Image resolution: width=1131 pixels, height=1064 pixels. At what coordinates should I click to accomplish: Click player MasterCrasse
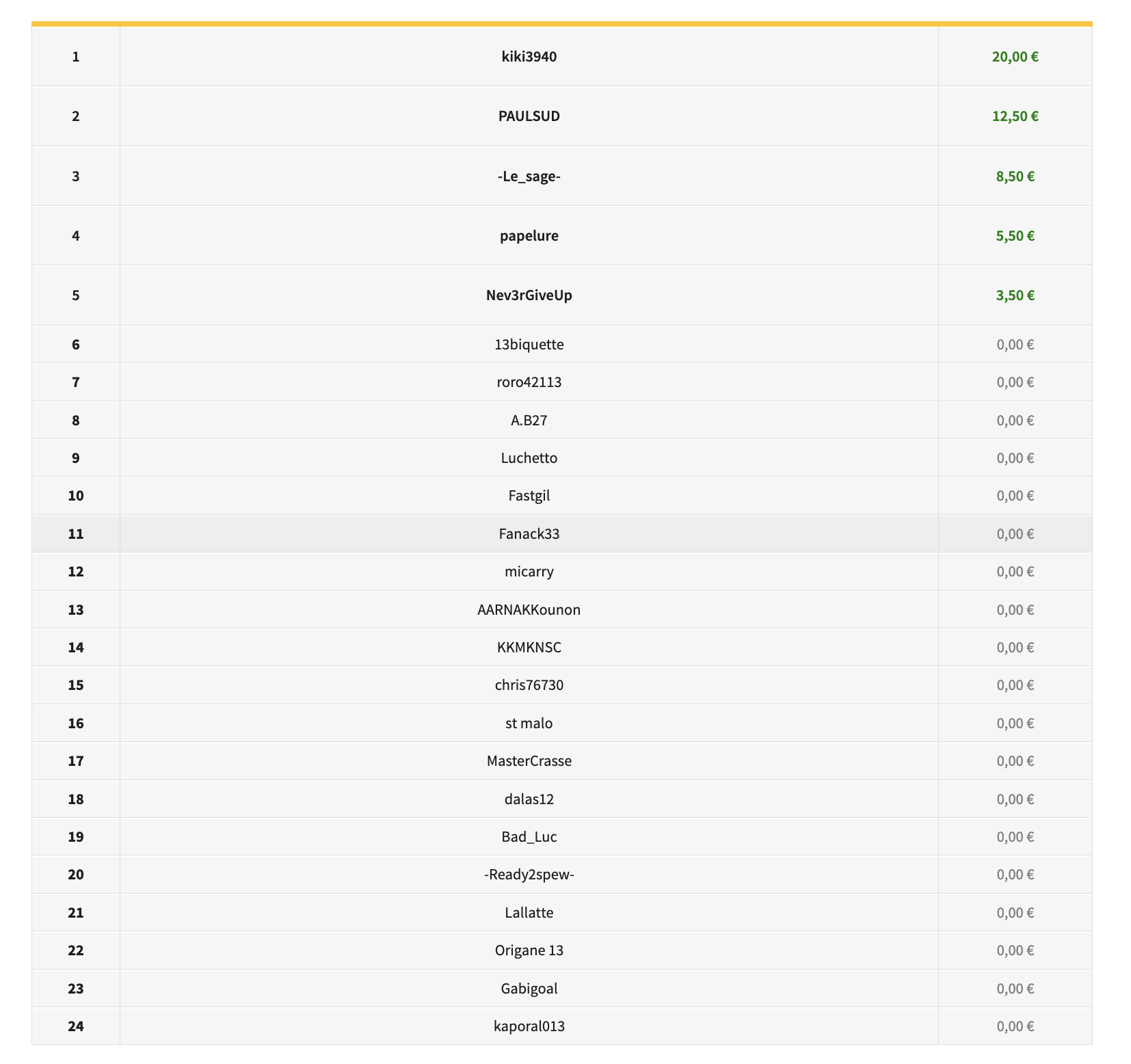pyautogui.click(x=529, y=761)
